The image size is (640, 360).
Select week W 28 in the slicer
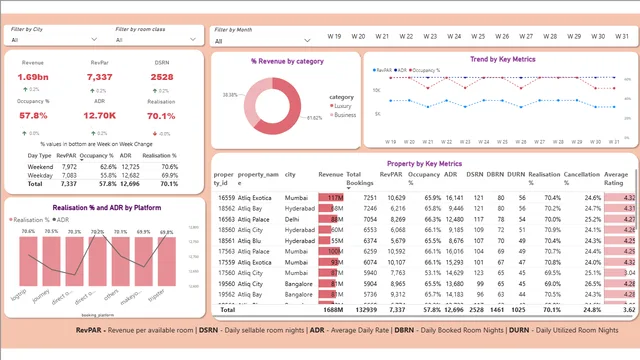click(550, 36)
